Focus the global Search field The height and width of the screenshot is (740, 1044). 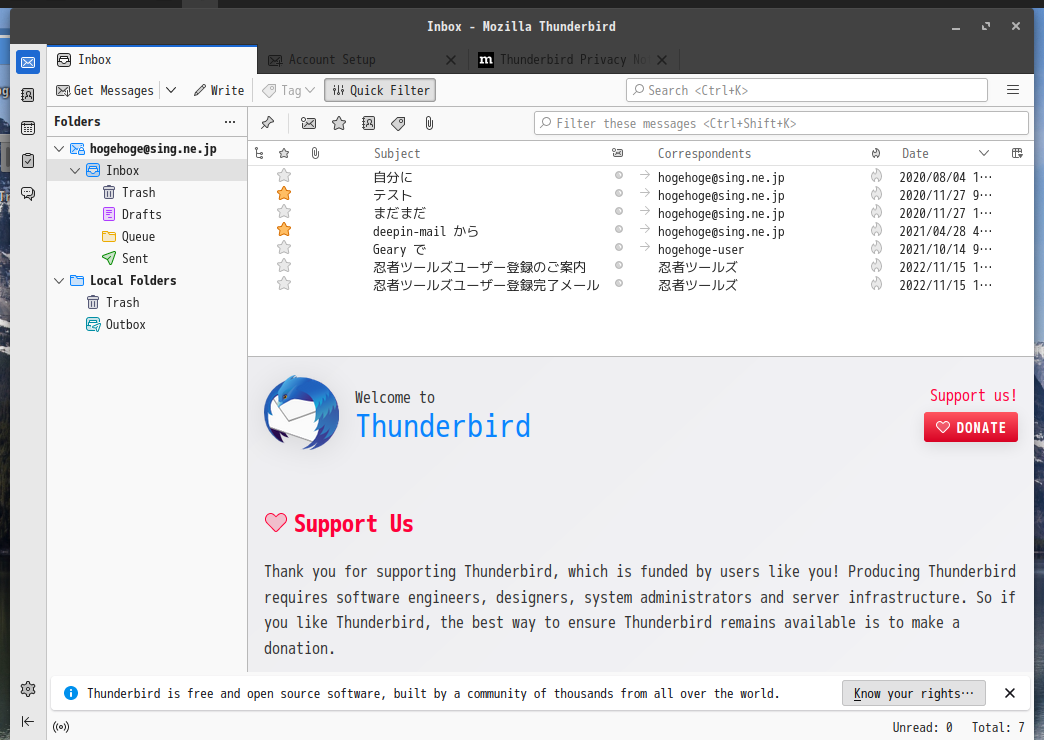[x=806, y=90]
